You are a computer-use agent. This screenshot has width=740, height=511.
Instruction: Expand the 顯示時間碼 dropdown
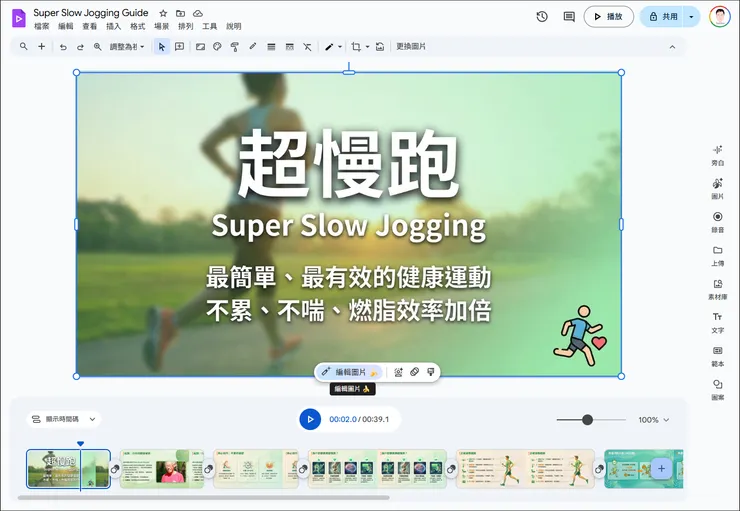pyautogui.click(x=64, y=419)
